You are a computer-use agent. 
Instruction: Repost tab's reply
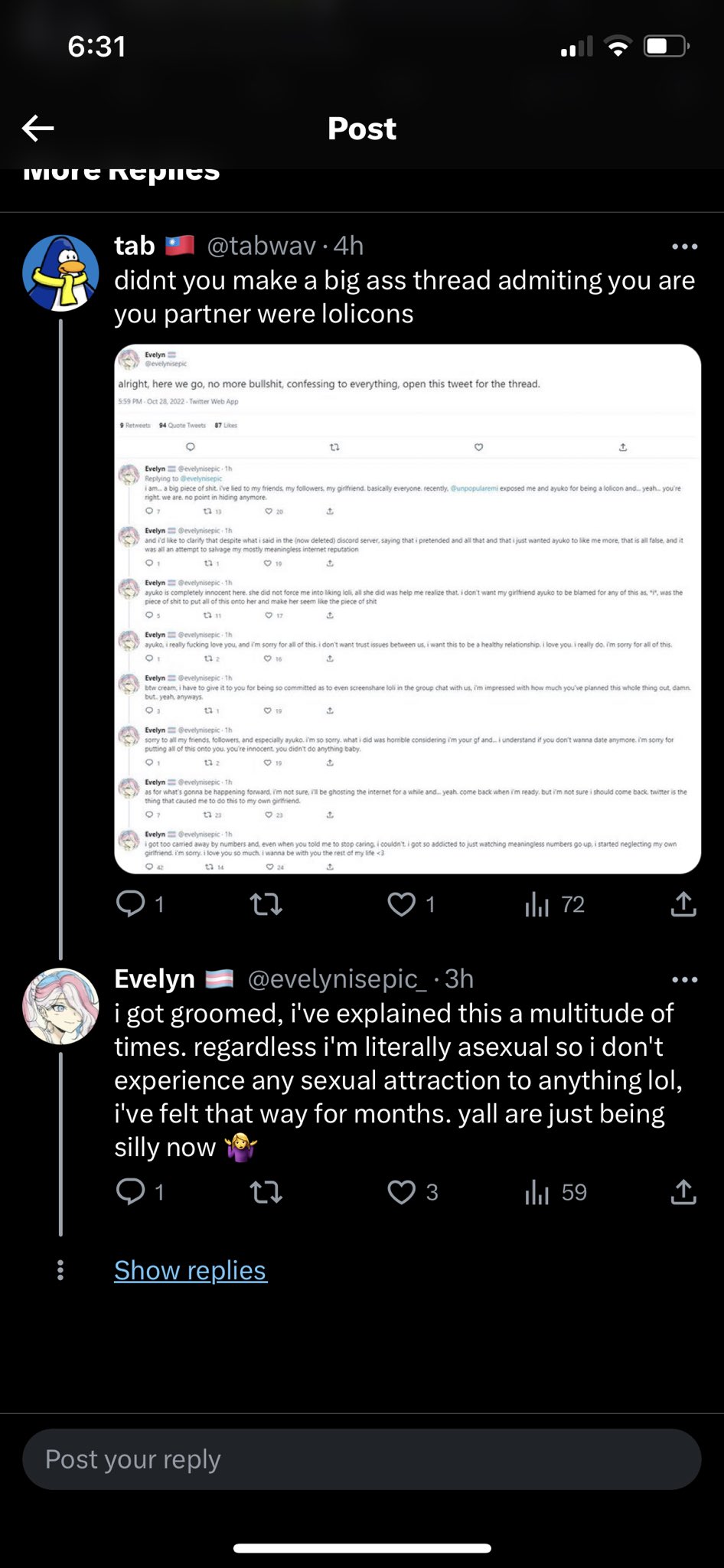pyautogui.click(x=266, y=905)
